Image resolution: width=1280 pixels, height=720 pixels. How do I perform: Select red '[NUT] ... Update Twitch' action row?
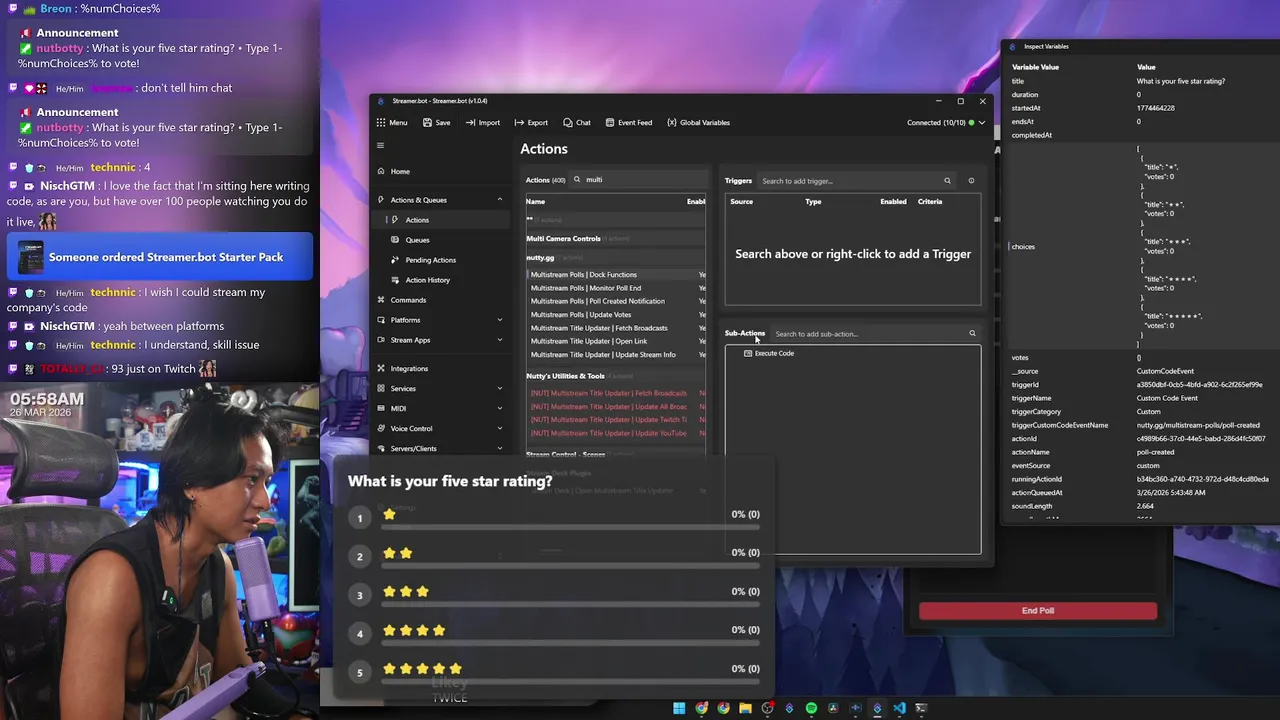point(616,420)
